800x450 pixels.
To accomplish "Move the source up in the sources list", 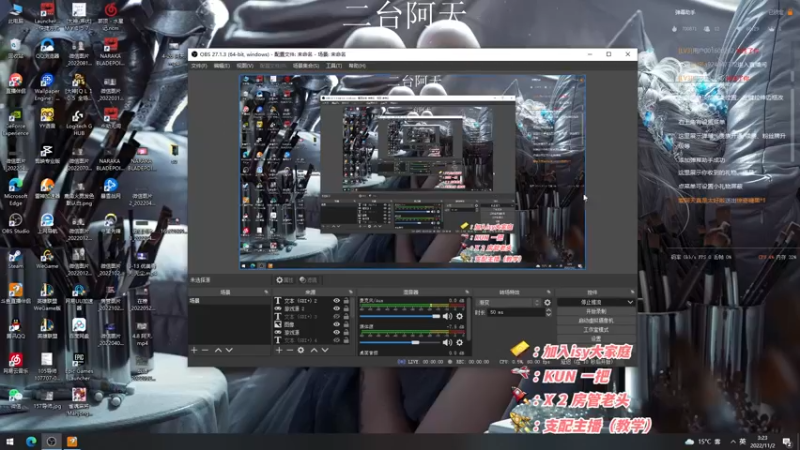I will 314,350.
